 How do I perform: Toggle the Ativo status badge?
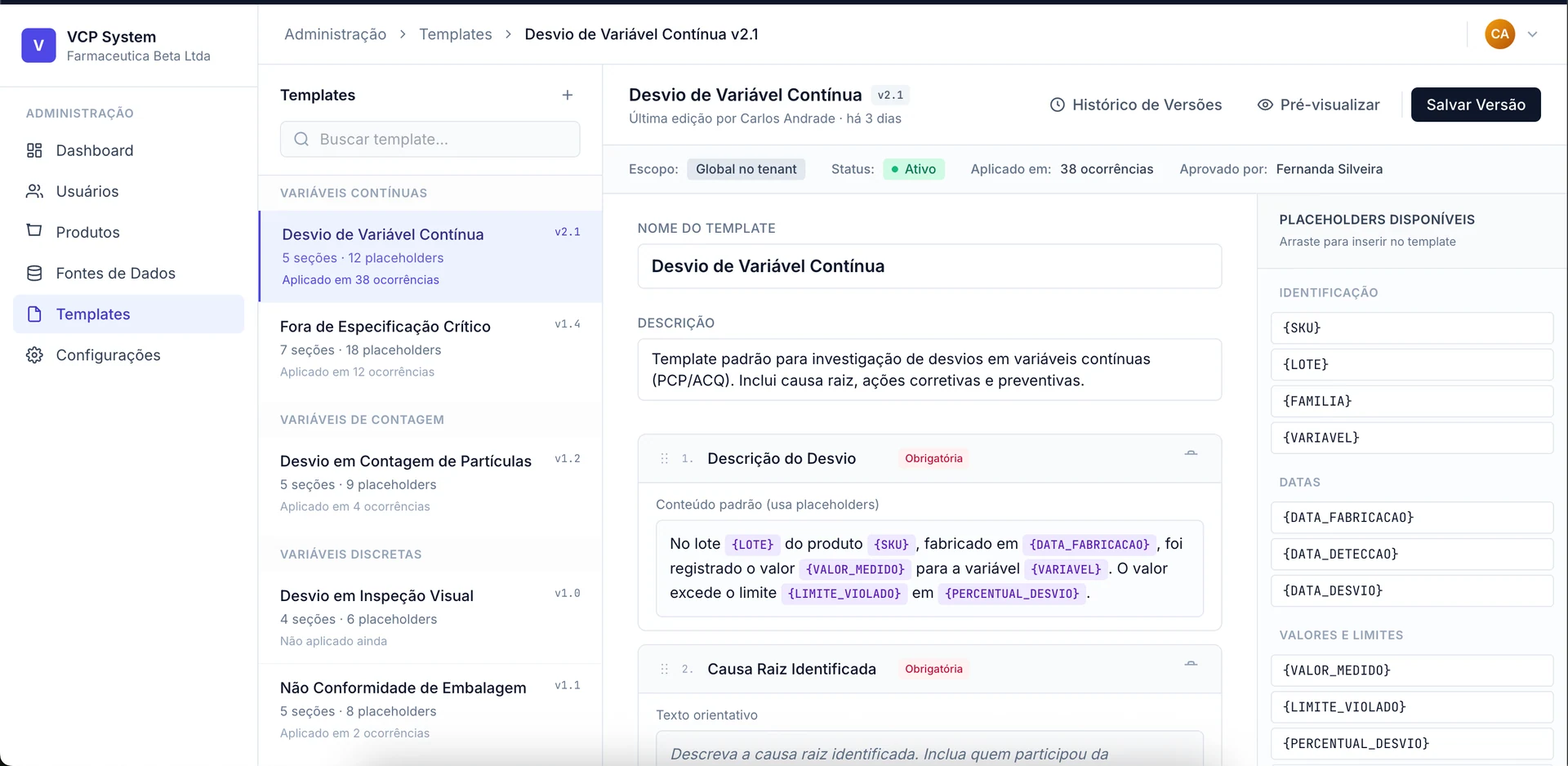pos(914,169)
